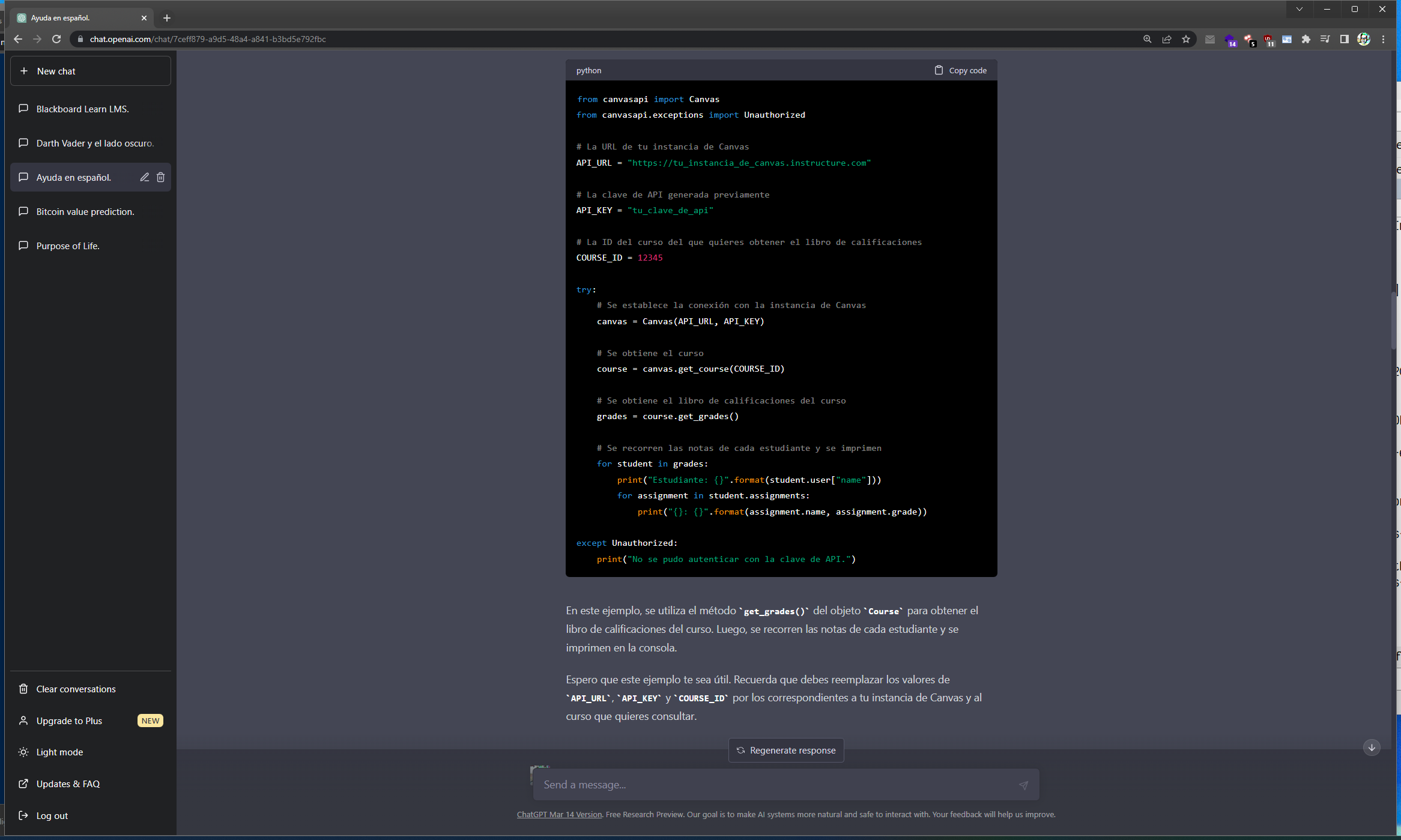The height and width of the screenshot is (840, 1401).
Task: Select the Bitcoin value prediction chat
Action: point(85,211)
